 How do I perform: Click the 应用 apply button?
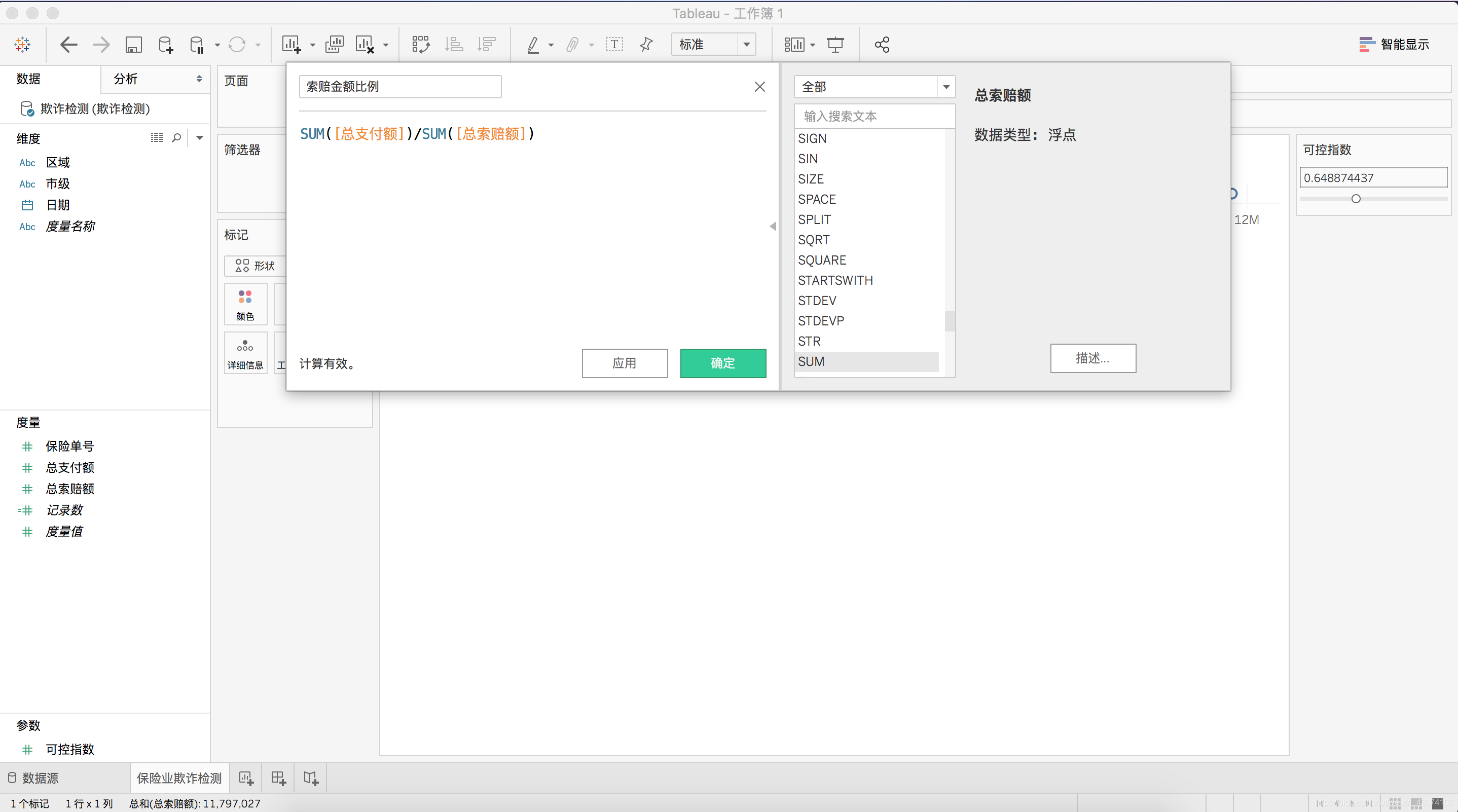[624, 363]
